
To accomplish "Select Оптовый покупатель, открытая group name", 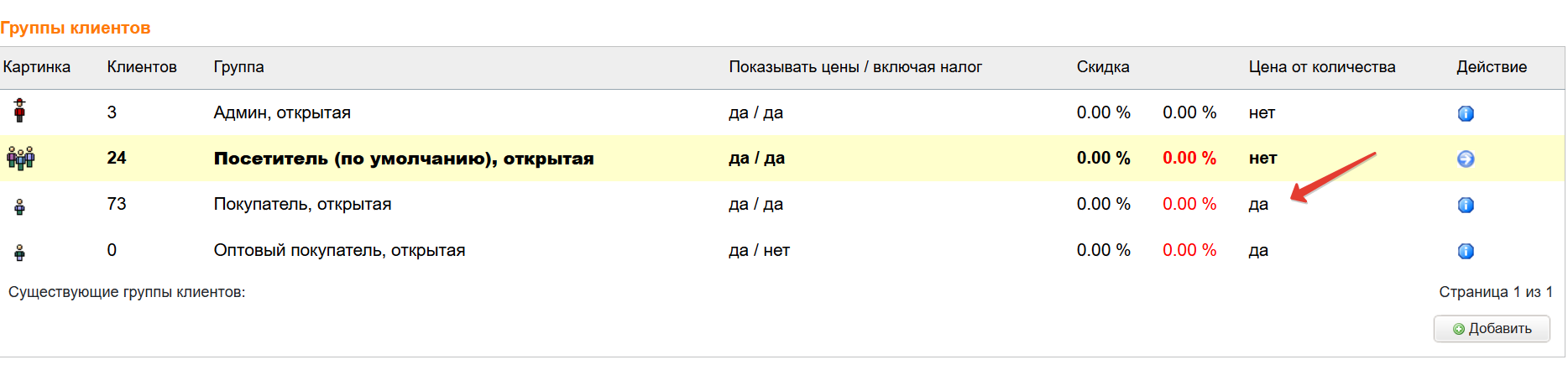I will (x=339, y=250).
